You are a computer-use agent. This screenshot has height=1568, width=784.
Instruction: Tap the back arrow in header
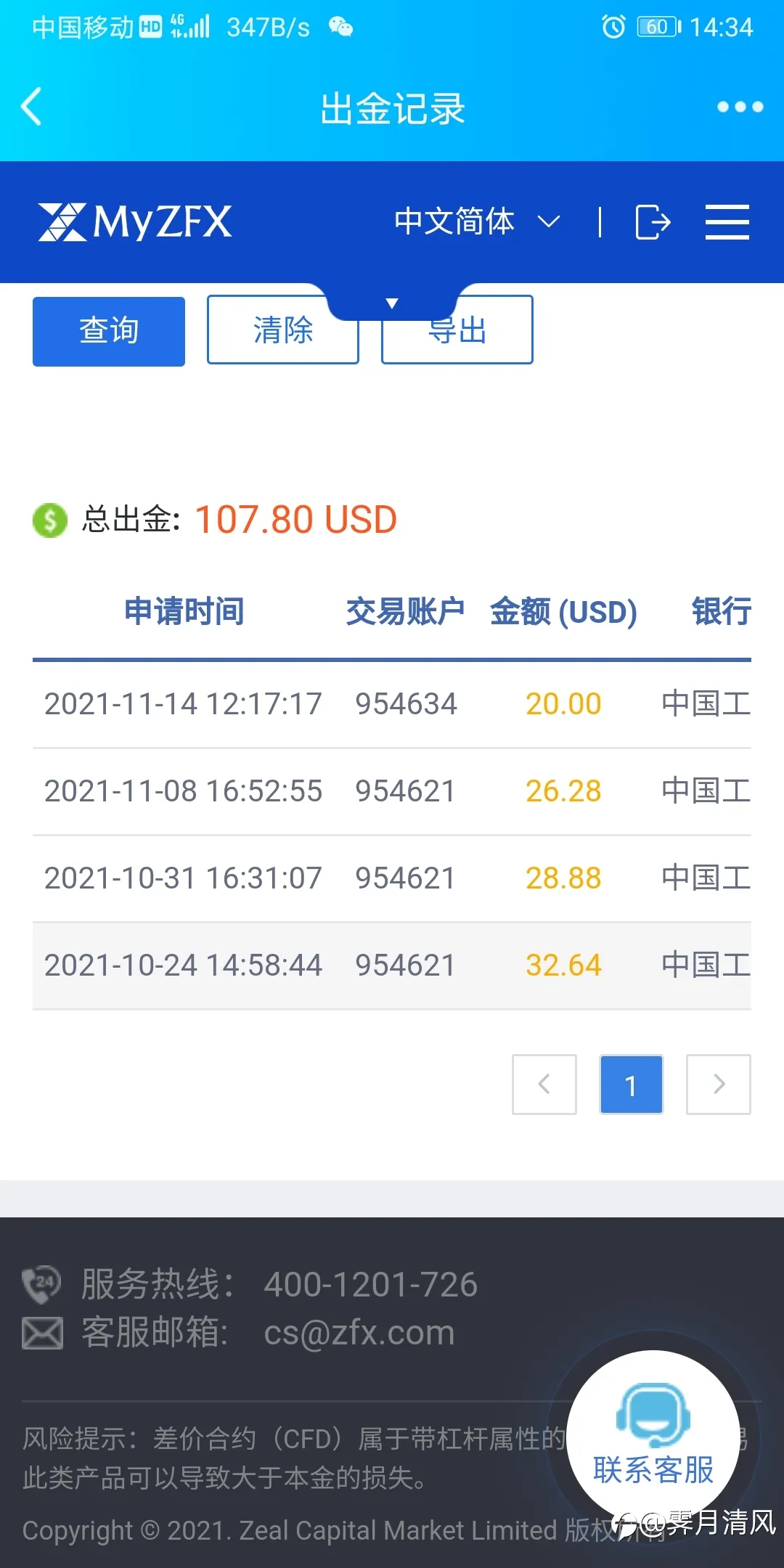coord(31,107)
